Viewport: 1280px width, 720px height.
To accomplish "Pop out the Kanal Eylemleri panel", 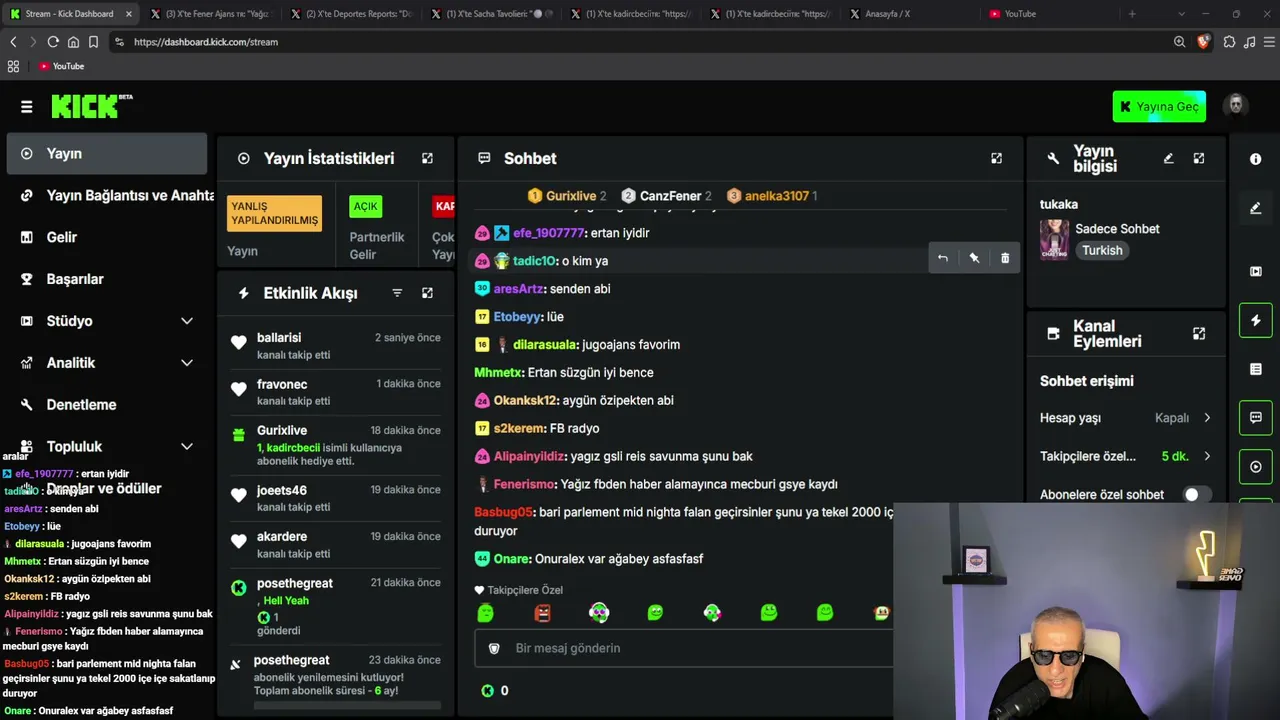I will tap(1199, 333).
